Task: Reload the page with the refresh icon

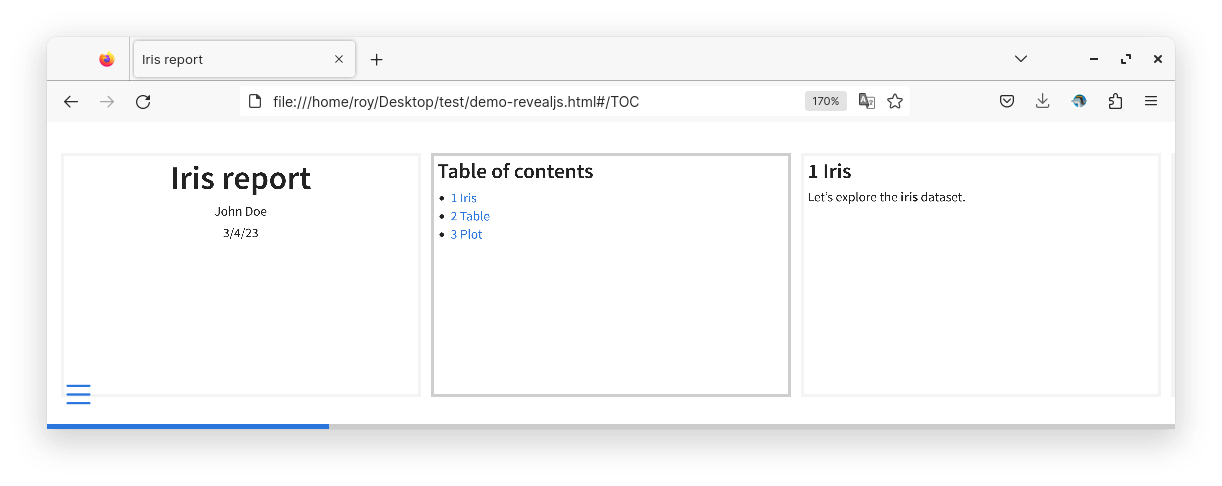Action: click(143, 101)
